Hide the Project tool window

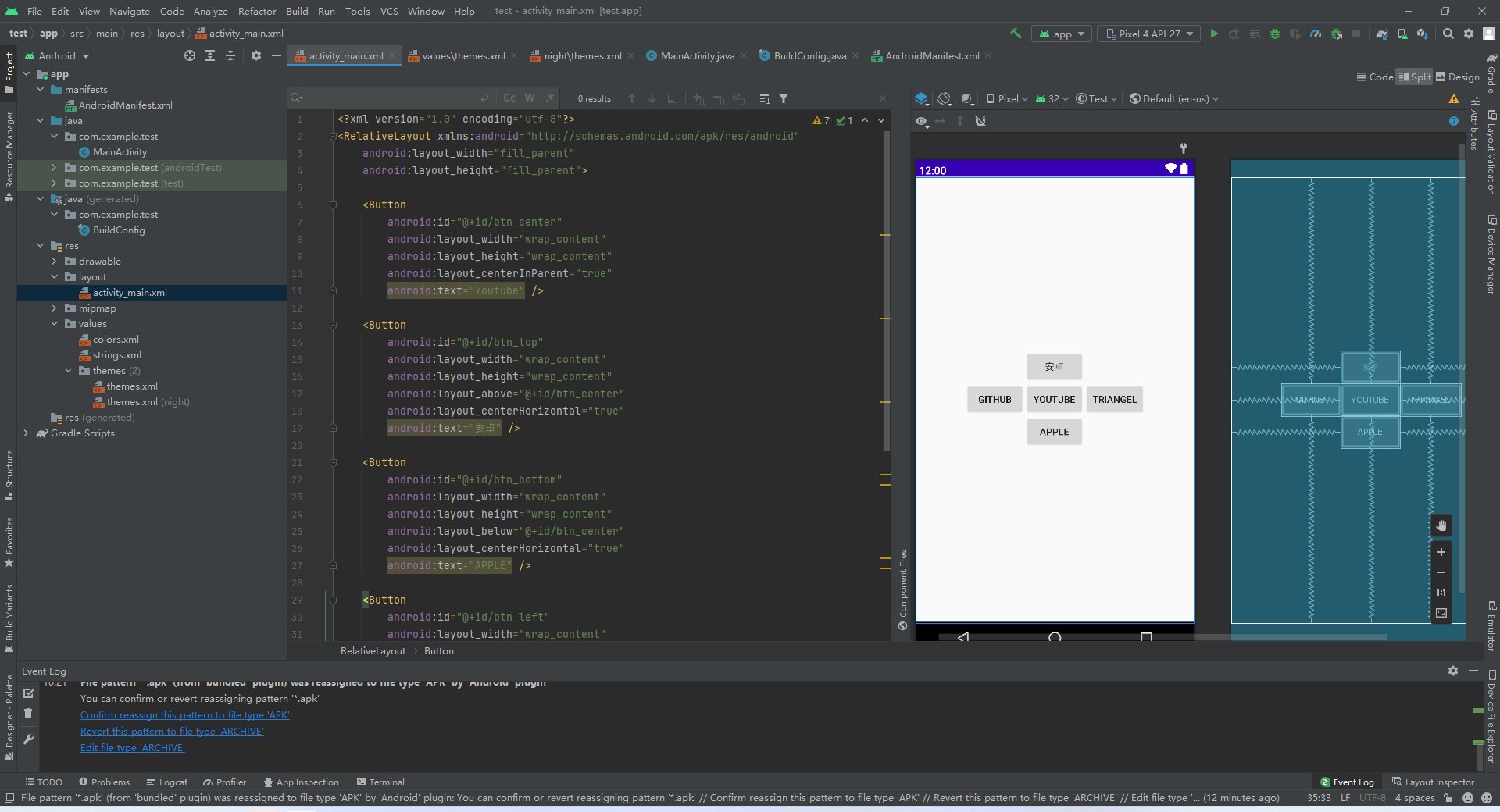(276, 55)
